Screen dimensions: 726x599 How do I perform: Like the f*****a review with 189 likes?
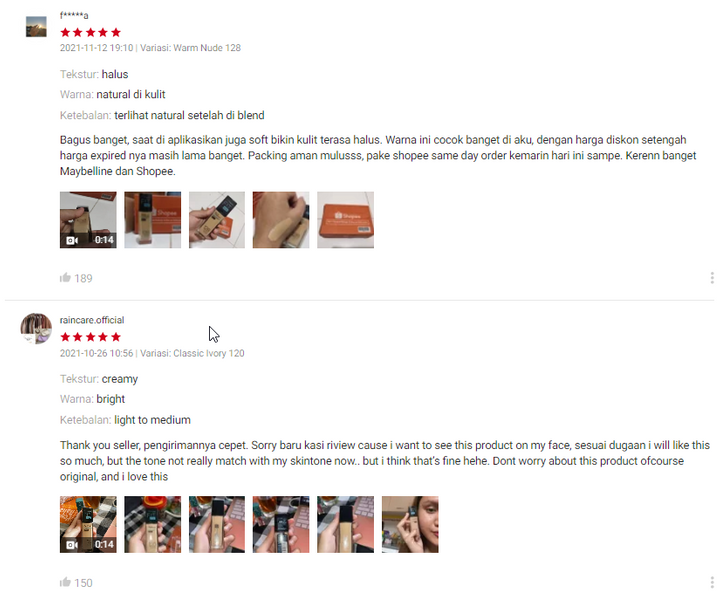65,278
